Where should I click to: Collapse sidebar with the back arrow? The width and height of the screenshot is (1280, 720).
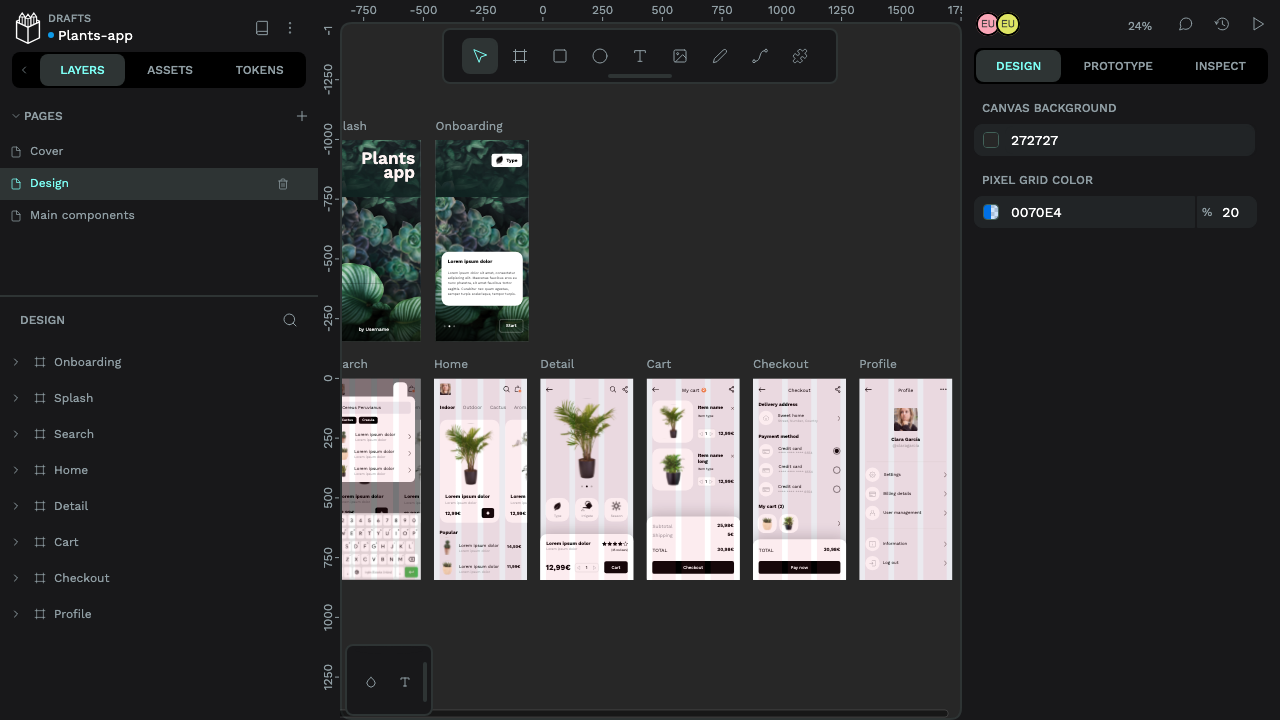click(24, 70)
